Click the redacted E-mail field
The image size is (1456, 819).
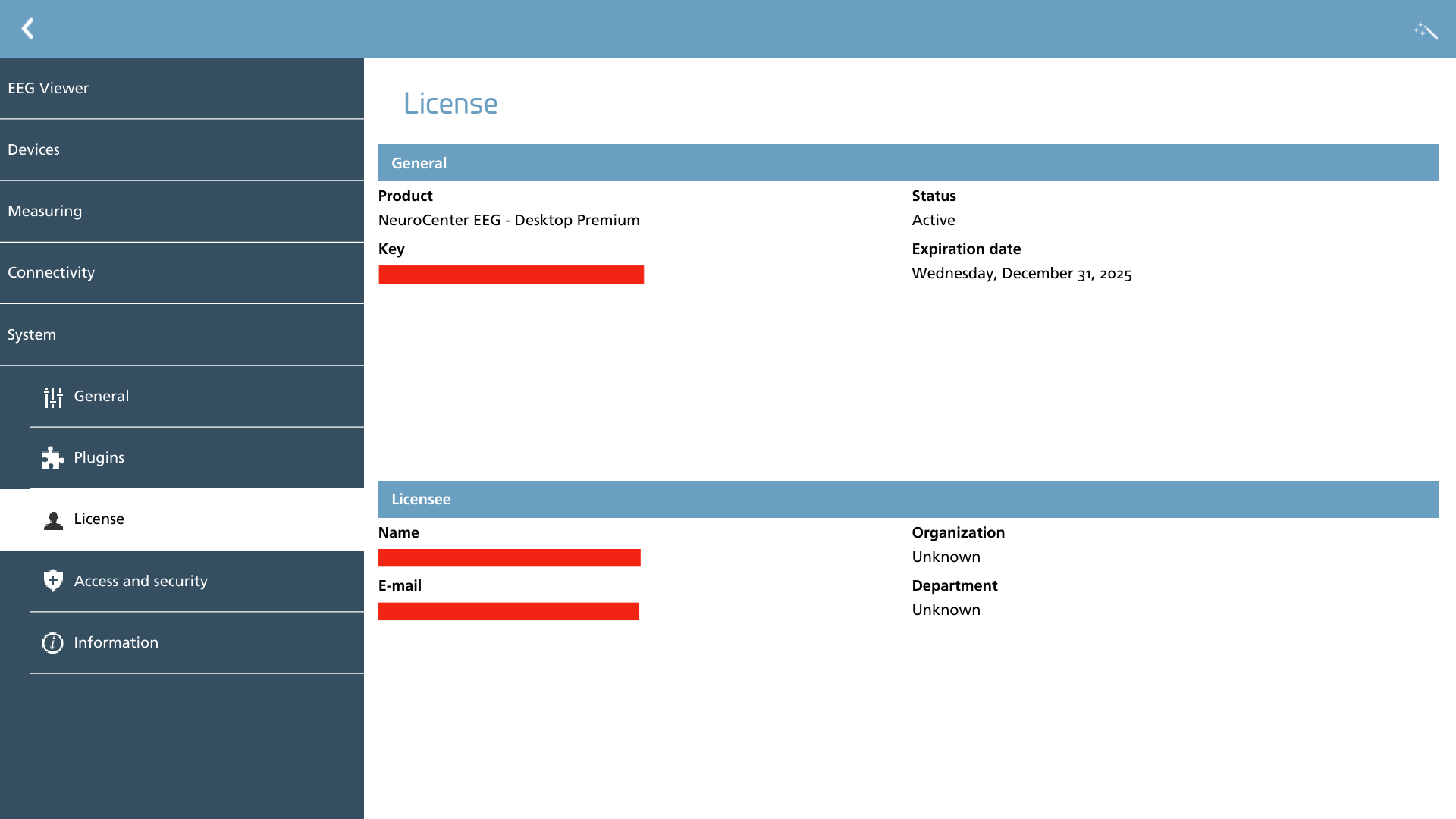509,611
